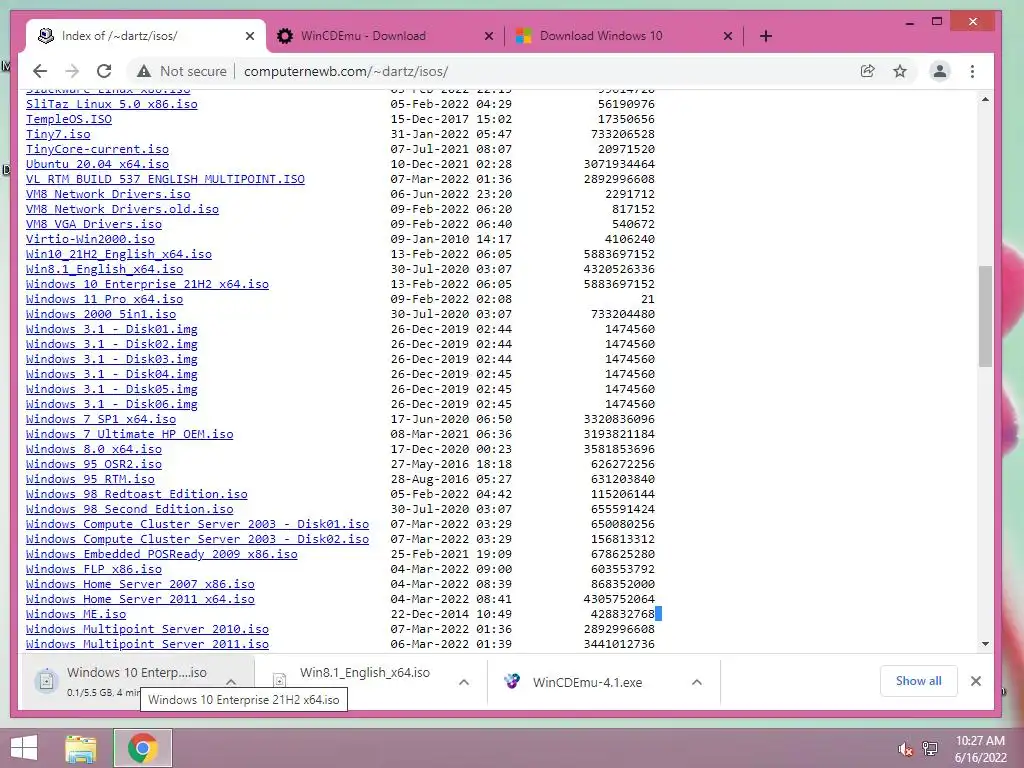The height and width of the screenshot is (768, 1024).
Task: Close the Index of /~dartz/isos/ tab
Action: point(249,36)
